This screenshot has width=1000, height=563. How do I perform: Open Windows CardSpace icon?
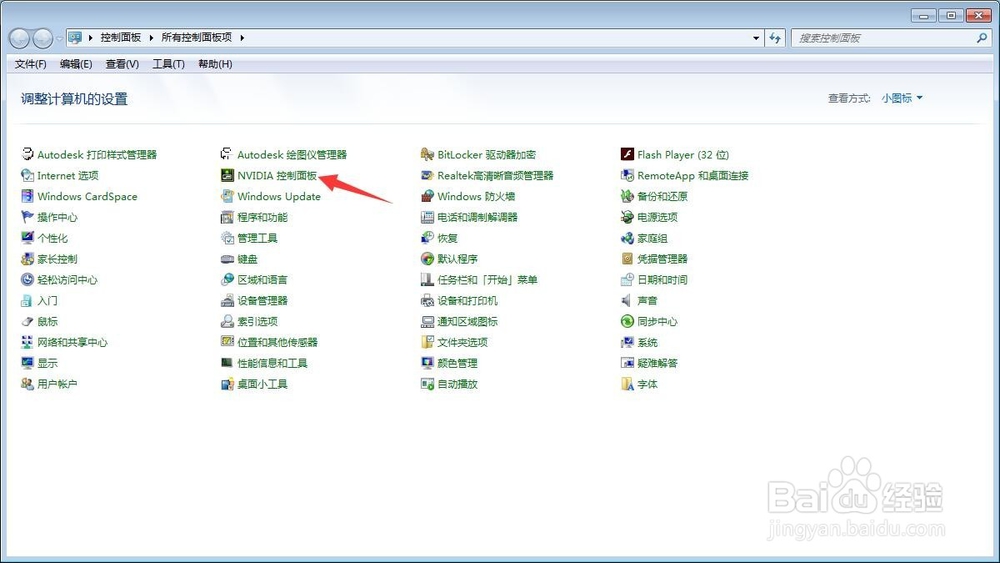click(x=27, y=196)
